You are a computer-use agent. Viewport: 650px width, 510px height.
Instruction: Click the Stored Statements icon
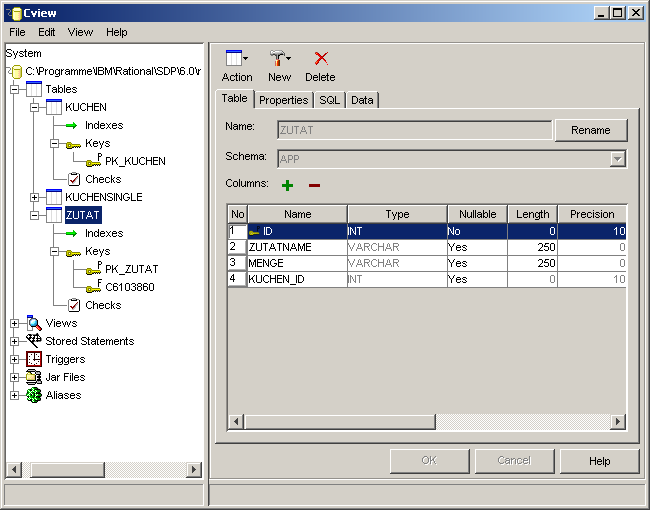click(34, 341)
